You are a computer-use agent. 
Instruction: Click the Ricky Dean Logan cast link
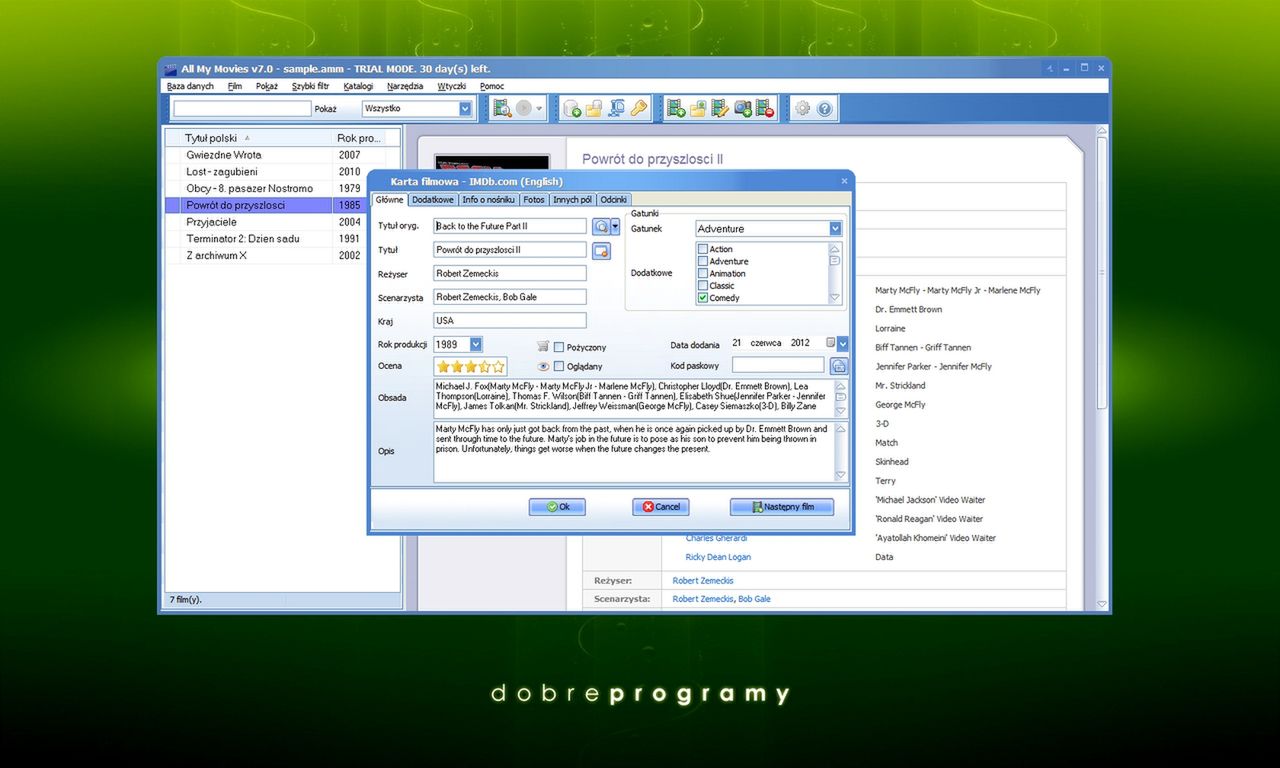pyautogui.click(x=718, y=557)
